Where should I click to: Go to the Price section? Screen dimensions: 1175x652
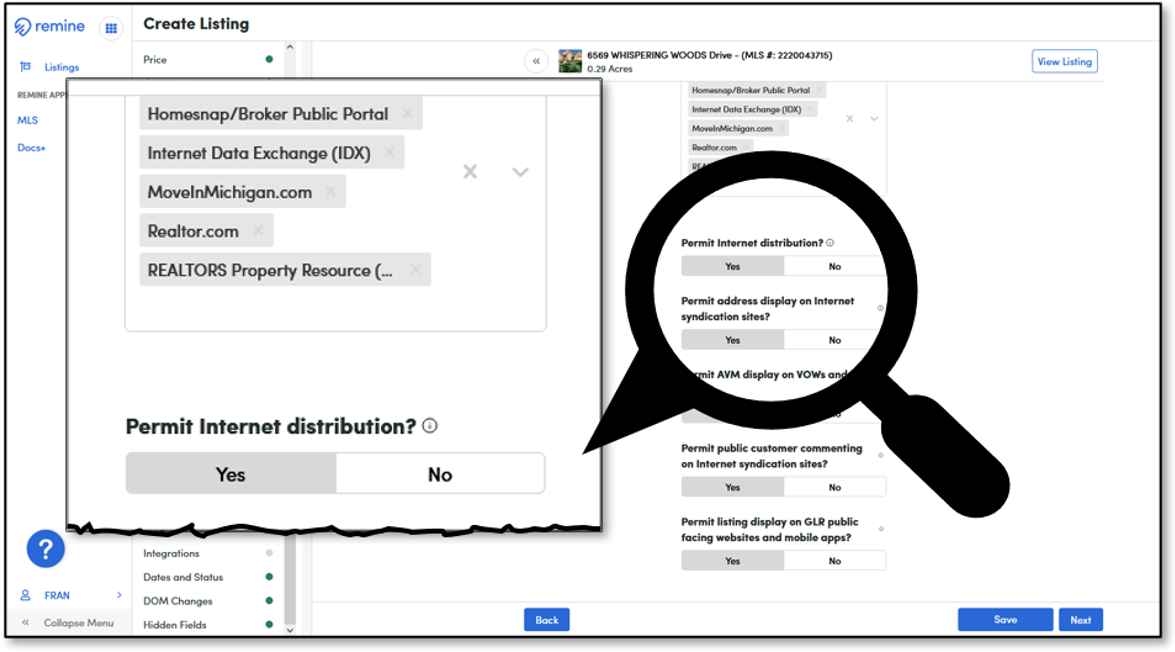point(155,59)
